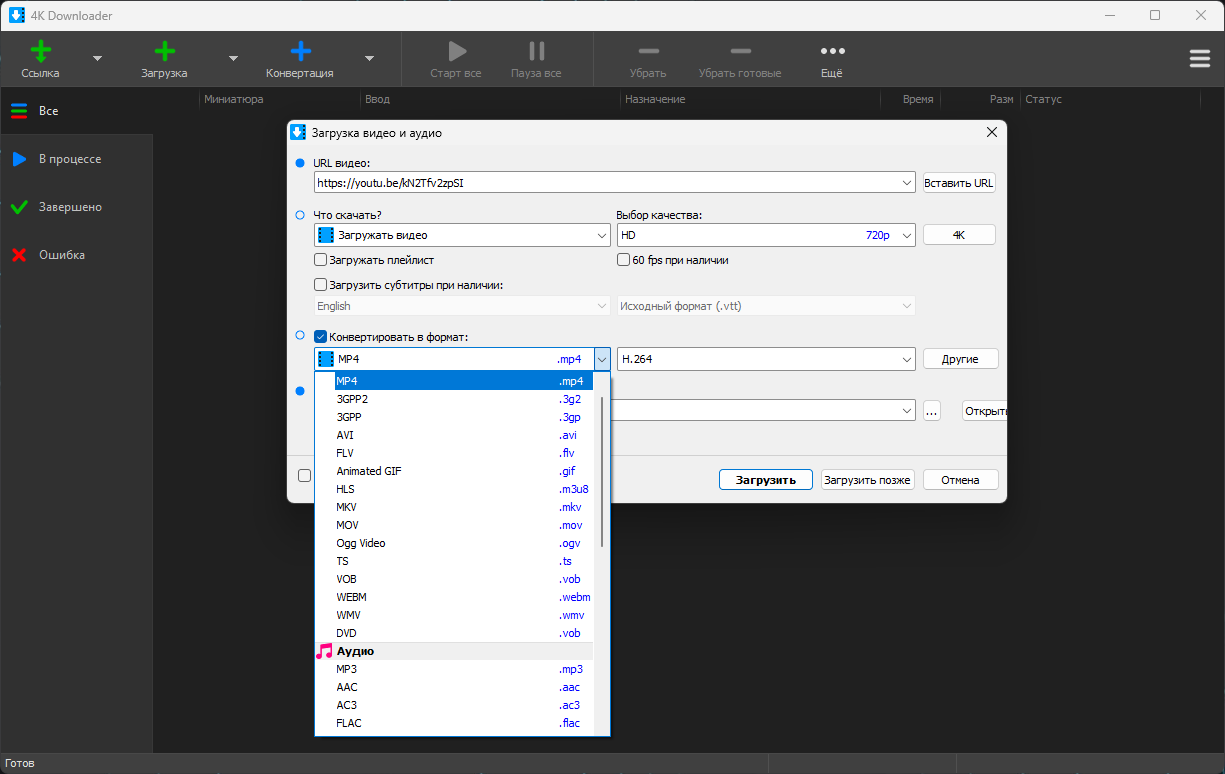Viewport: 1225px width, 774px height.
Task: Filter by Ошибка in sidebar
Action: [x=76, y=255]
